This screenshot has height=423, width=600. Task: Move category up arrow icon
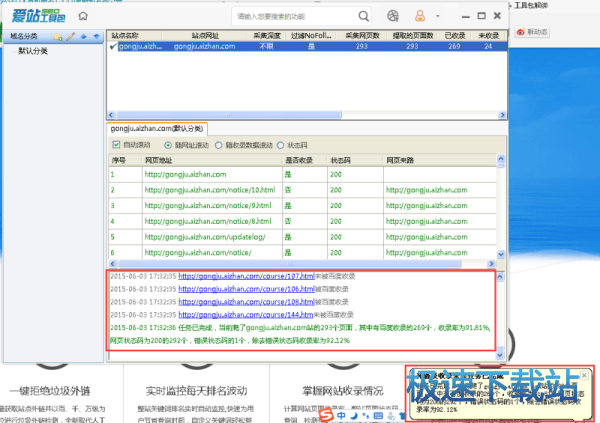click(x=83, y=37)
